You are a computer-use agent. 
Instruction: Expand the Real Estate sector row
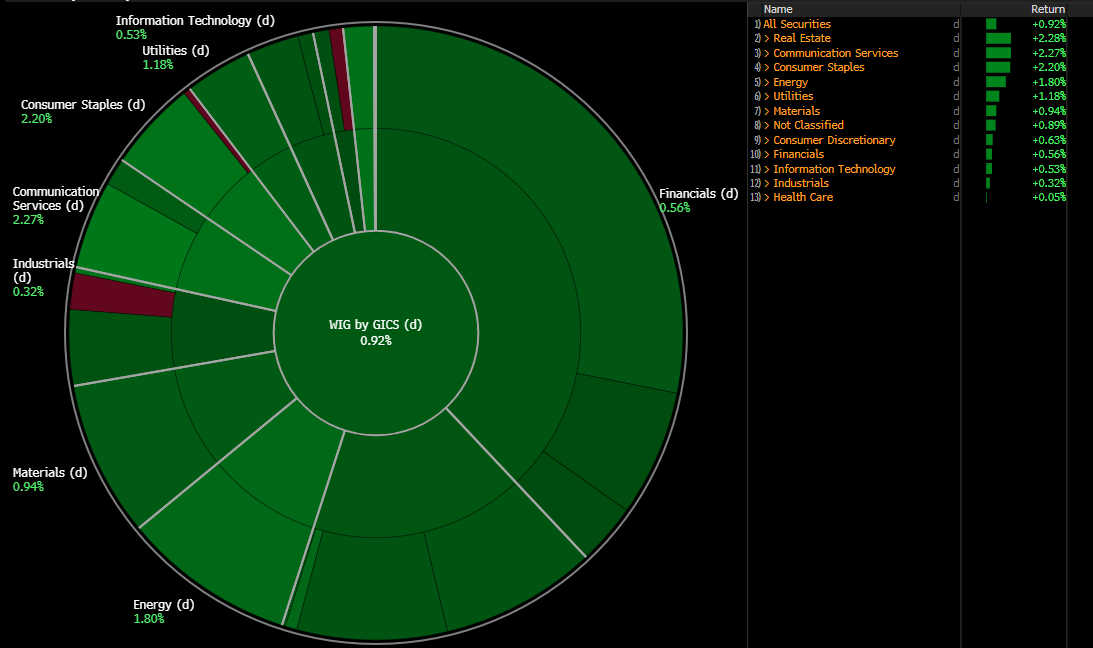767,38
